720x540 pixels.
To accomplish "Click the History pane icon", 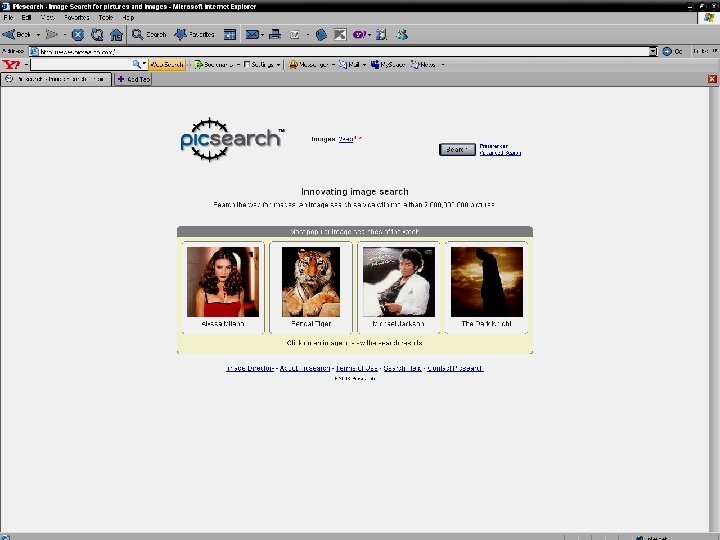I will click(x=230, y=34).
